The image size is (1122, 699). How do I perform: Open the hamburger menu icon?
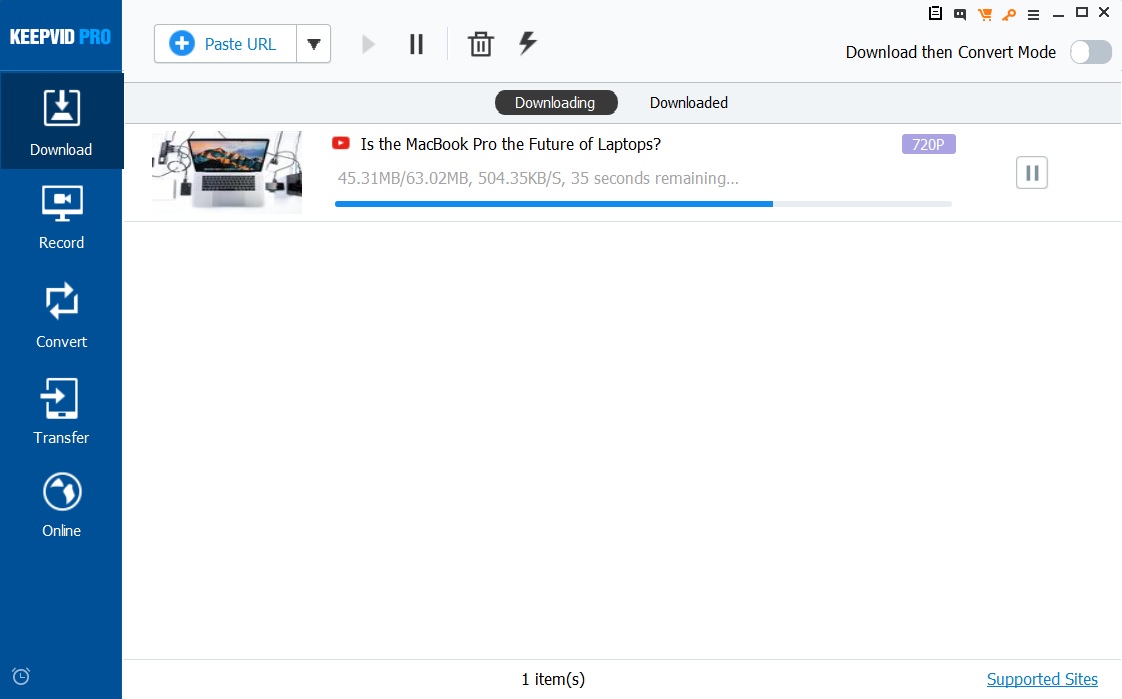pos(1033,14)
